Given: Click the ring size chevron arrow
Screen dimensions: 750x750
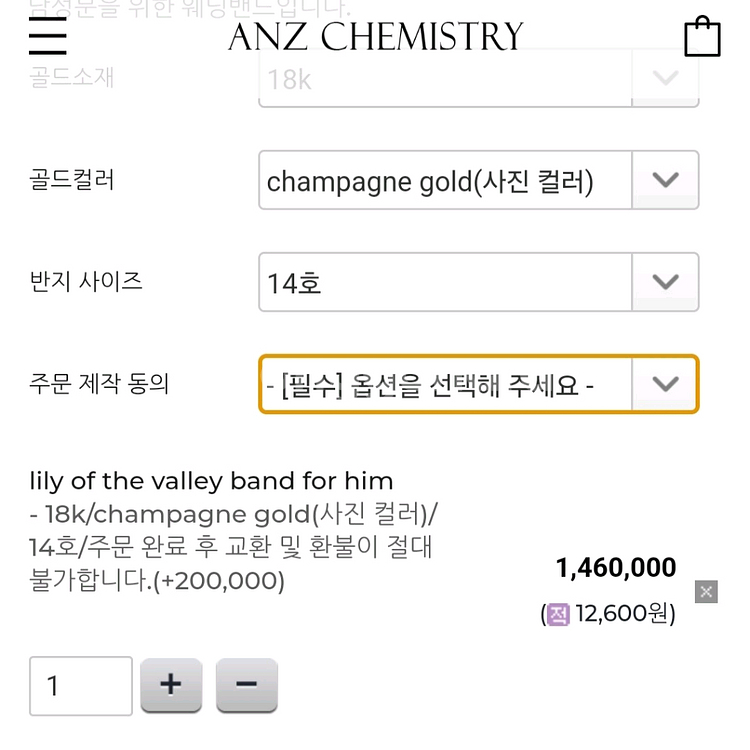Looking at the screenshot, I should coord(665,282).
